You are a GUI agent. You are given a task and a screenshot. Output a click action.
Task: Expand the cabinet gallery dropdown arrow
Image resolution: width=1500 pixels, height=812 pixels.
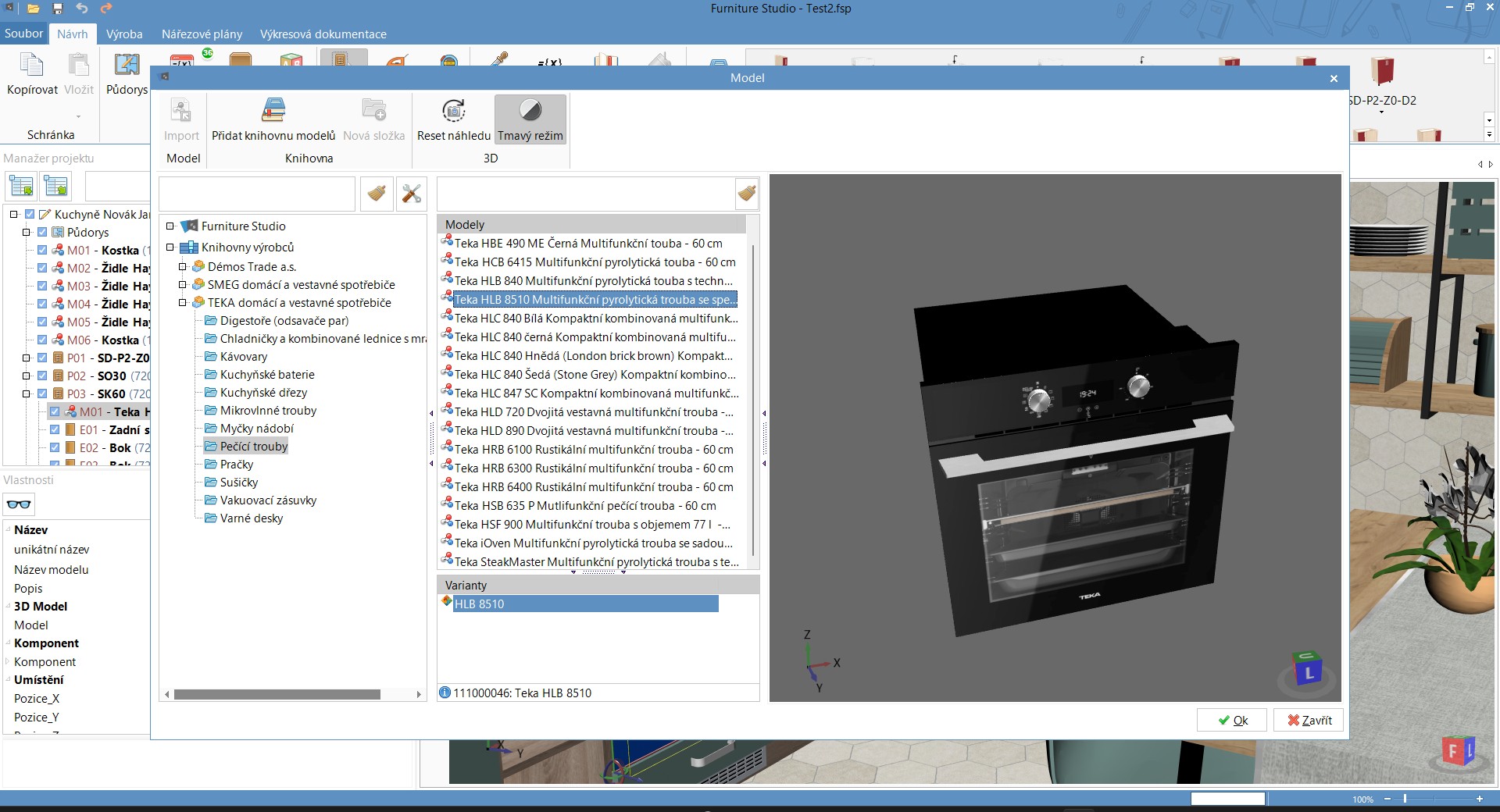[1489, 134]
